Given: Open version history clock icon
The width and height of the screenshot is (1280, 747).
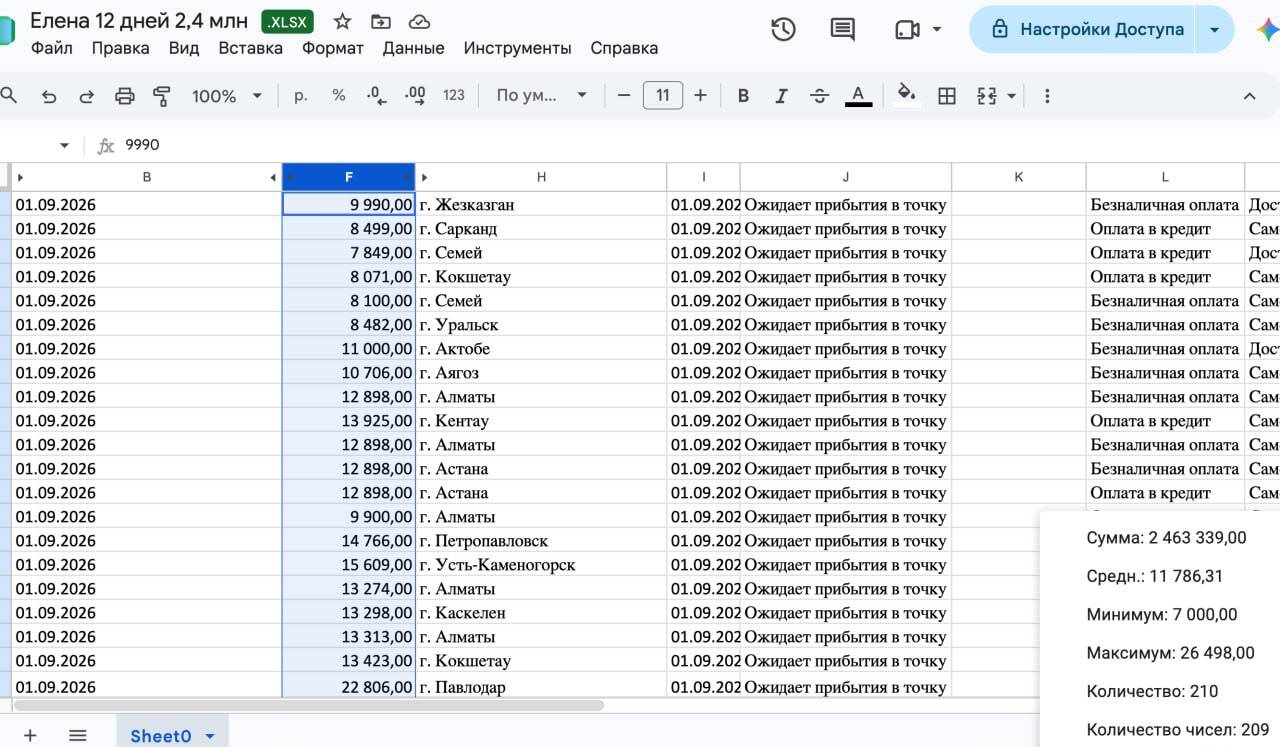Looking at the screenshot, I should (x=783, y=30).
